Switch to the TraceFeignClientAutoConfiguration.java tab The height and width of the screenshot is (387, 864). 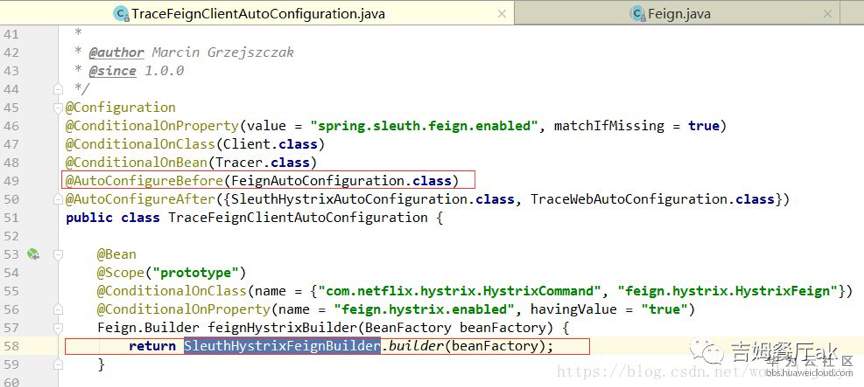(257, 13)
